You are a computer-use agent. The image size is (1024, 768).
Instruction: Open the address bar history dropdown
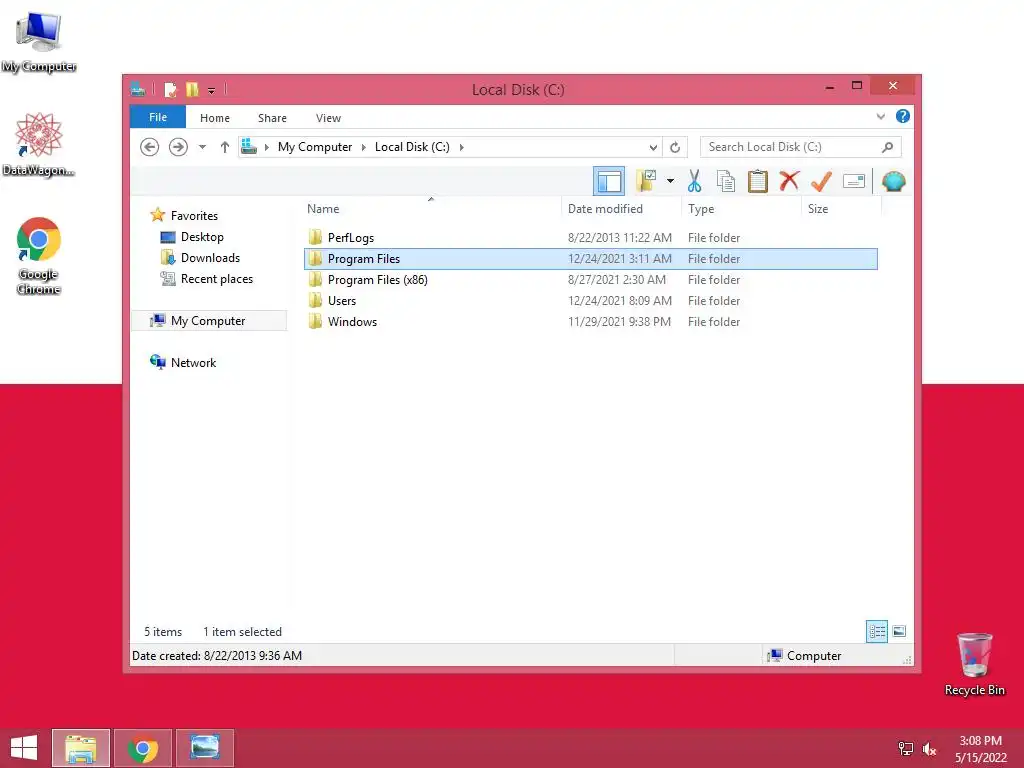653,148
